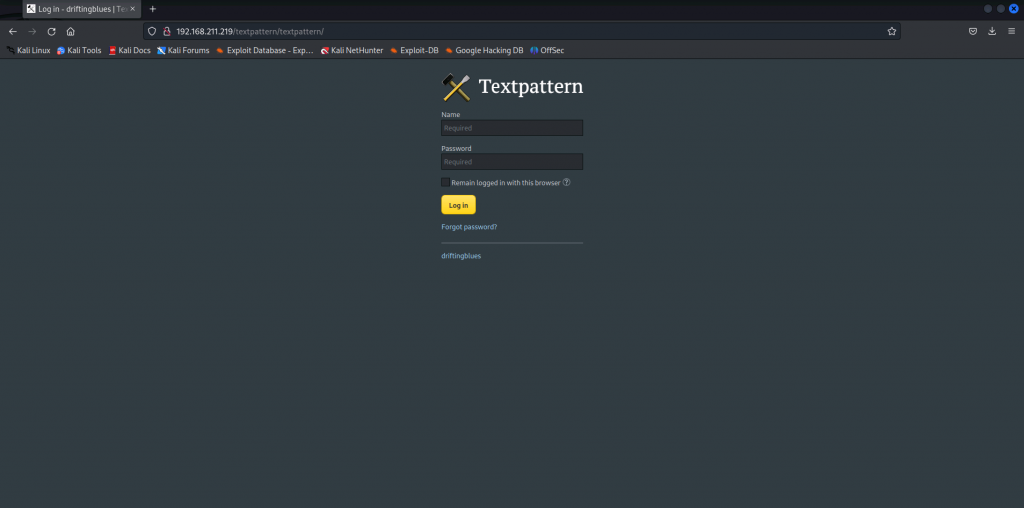The width and height of the screenshot is (1024, 508).
Task: Click the browser forward arrow
Action: (32, 31)
